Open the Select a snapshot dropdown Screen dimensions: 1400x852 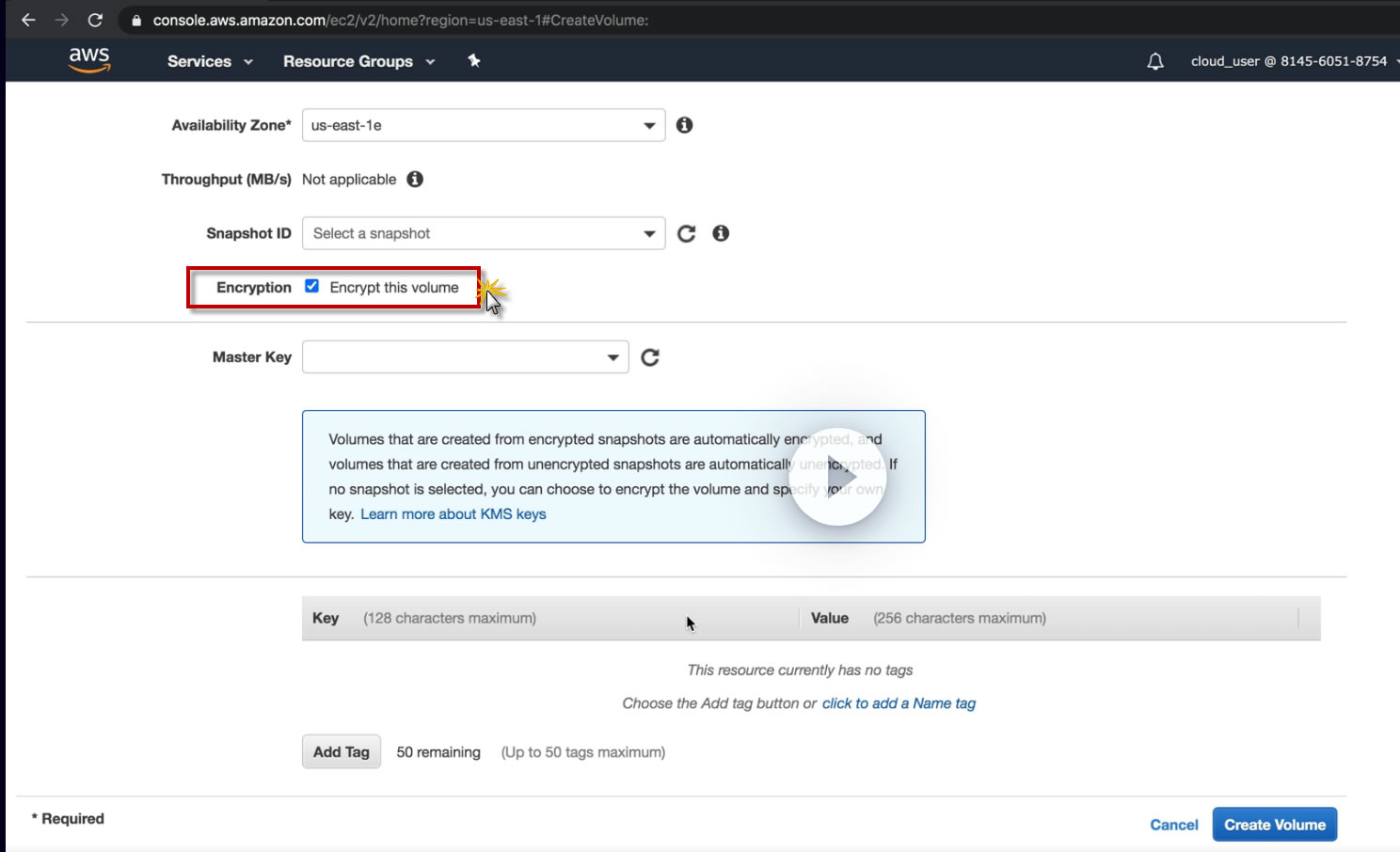pyautogui.click(x=483, y=233)
